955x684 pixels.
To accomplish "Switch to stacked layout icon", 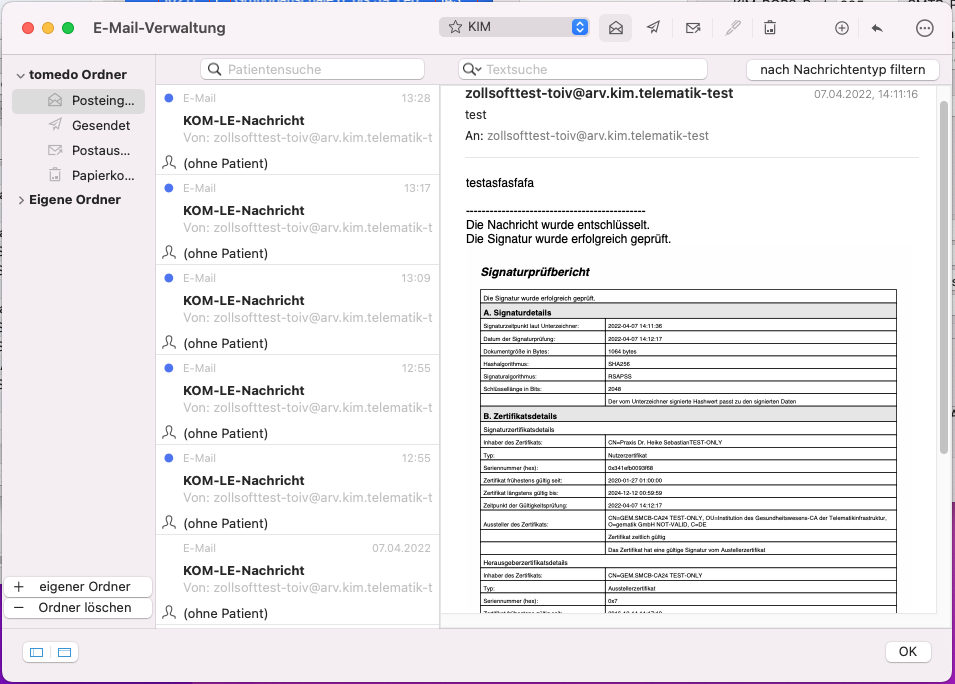I will (65, 652).
